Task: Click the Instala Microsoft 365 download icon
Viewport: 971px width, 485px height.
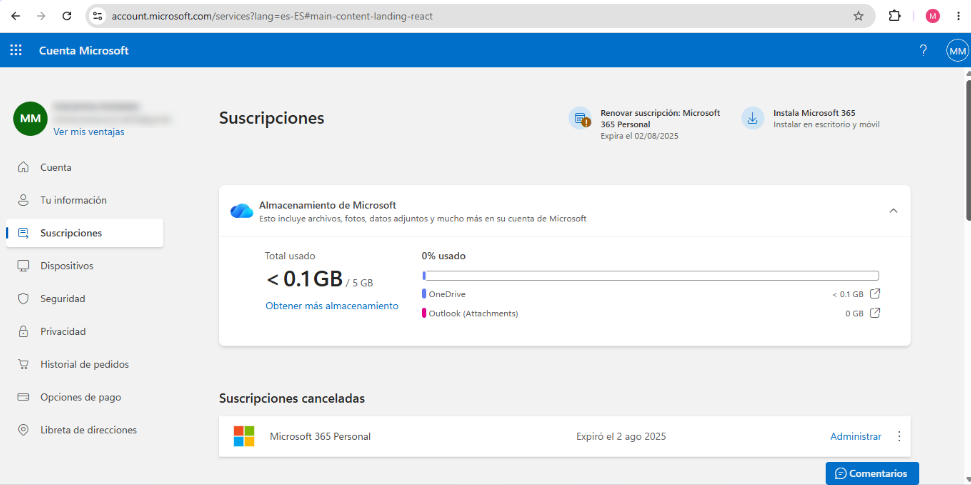Action: (752, 118)
